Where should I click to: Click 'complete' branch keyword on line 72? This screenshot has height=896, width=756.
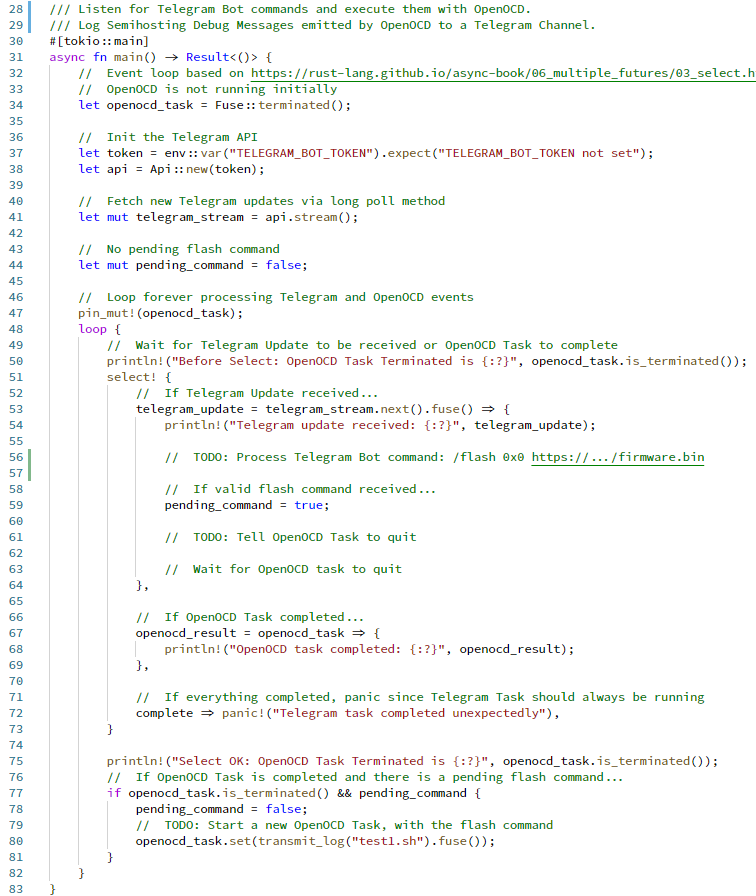click(164, 713)
